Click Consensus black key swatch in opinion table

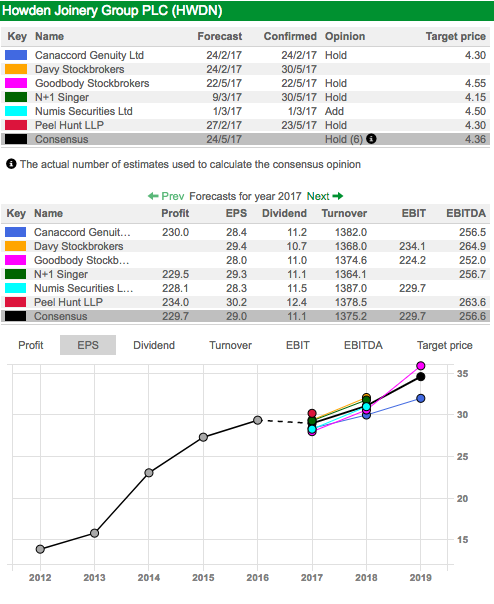coord(16,139)
